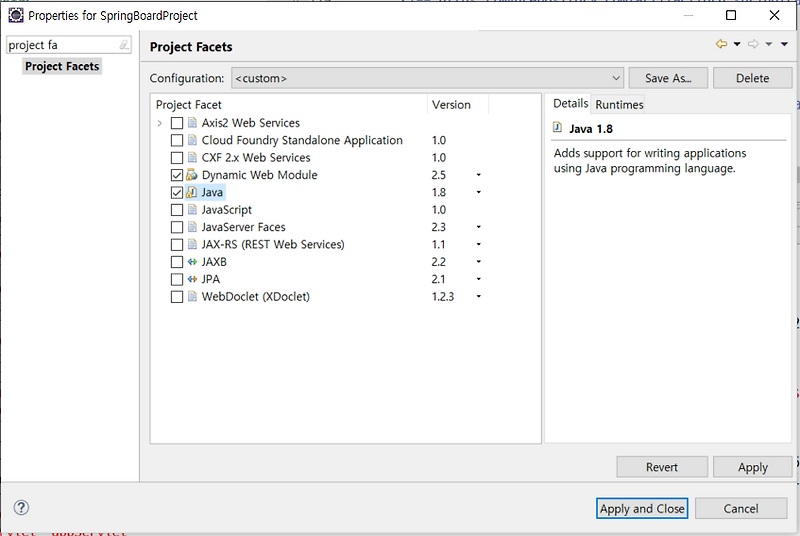Screen dimensions: 800x536
Task: Switch to the Runtimes tab
Action: [x=619, y=104]
